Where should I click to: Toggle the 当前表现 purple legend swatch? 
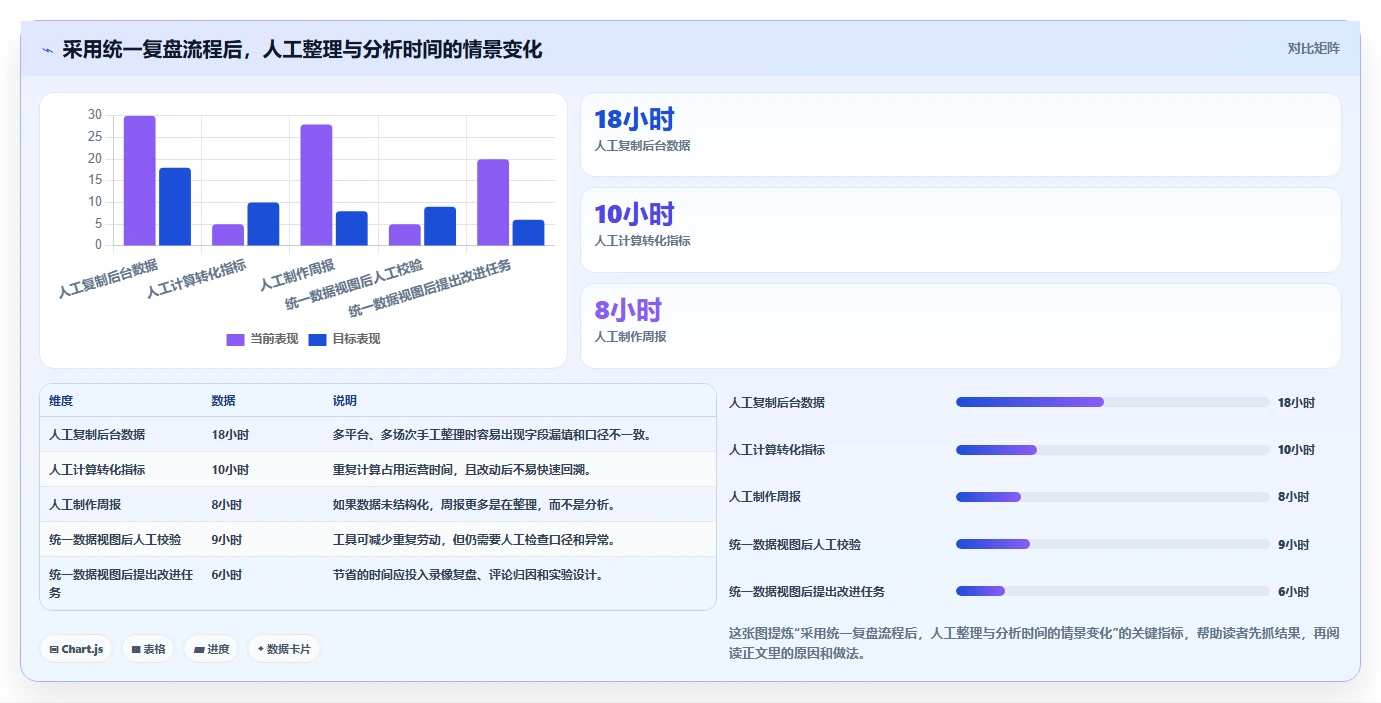(x=235, y=339)
